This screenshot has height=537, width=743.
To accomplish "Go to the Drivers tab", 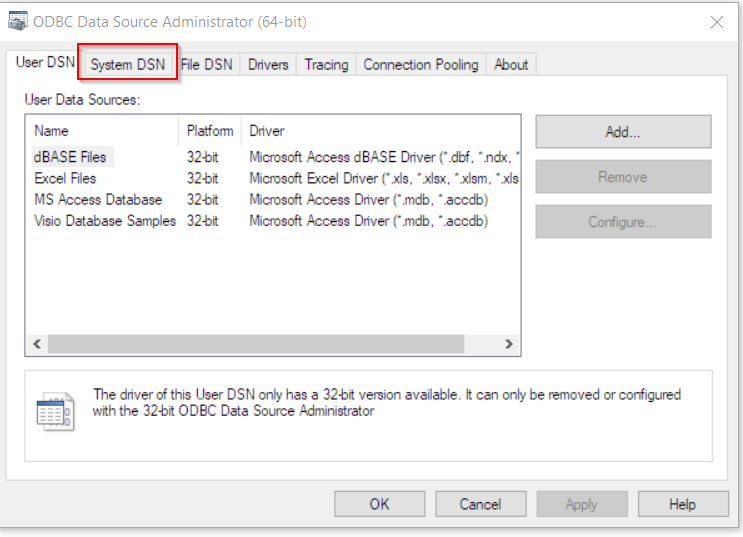I will 268,64.
